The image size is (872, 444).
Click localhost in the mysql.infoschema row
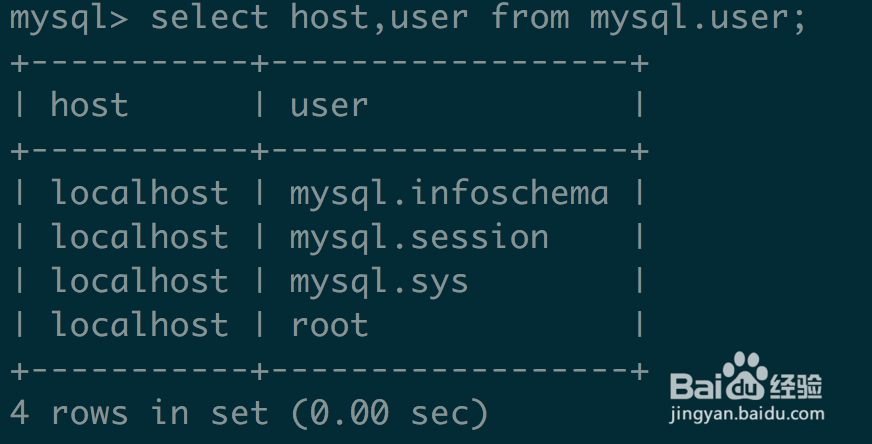pos(139,192)
